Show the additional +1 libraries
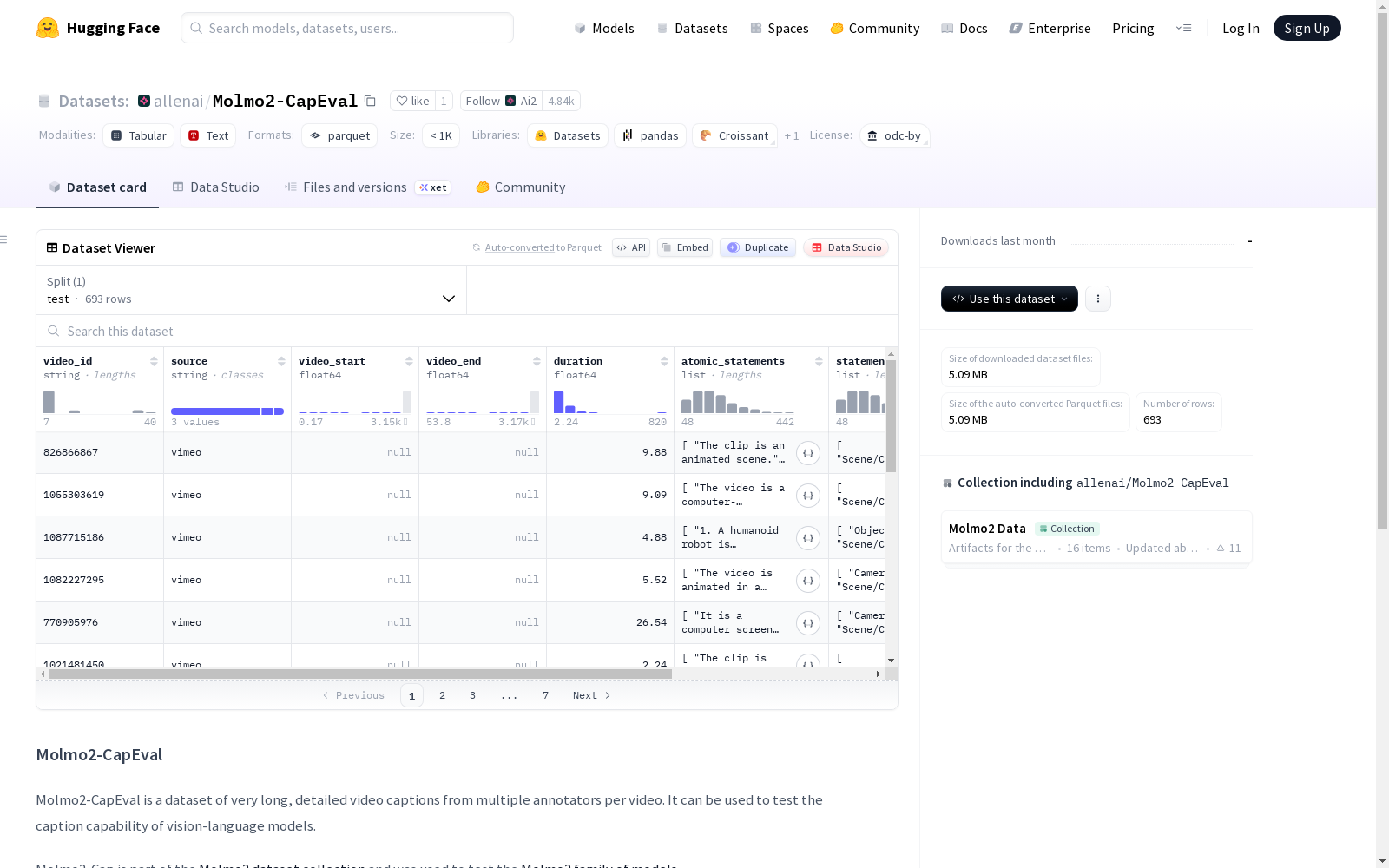Screen dimensions: 1389x868 point(792,135)
